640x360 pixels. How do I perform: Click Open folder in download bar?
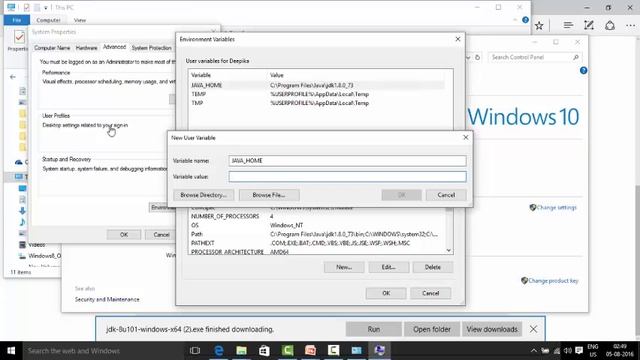[x=432, y=329]
